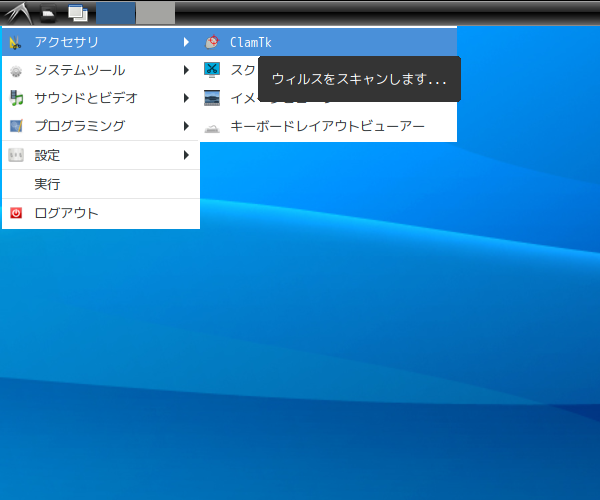Viewport: 600px width, 500px height.
Task: Open the システムツール menu category
Action: (101, 70)
